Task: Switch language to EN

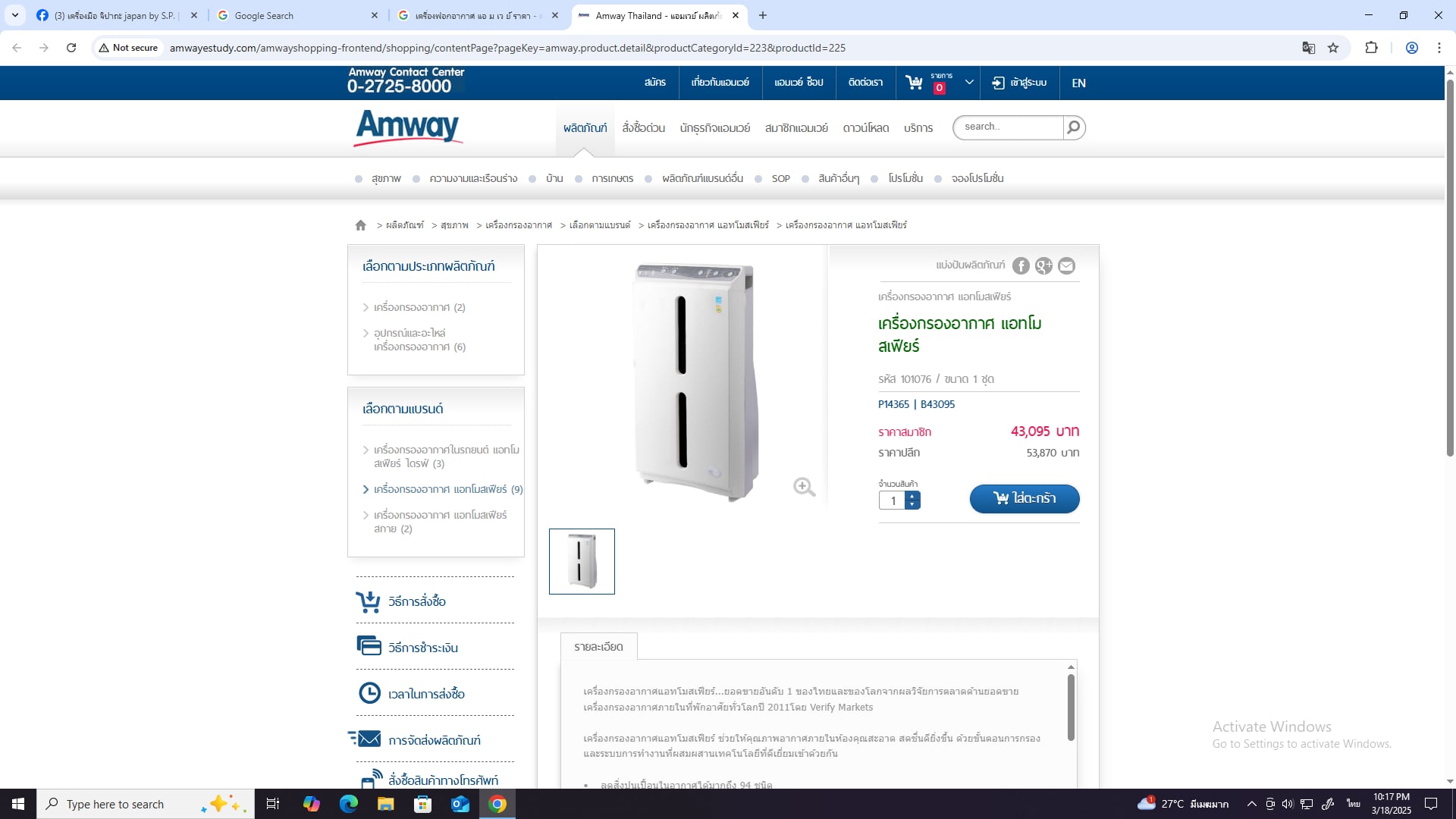Action: [x=1079, y=83]
